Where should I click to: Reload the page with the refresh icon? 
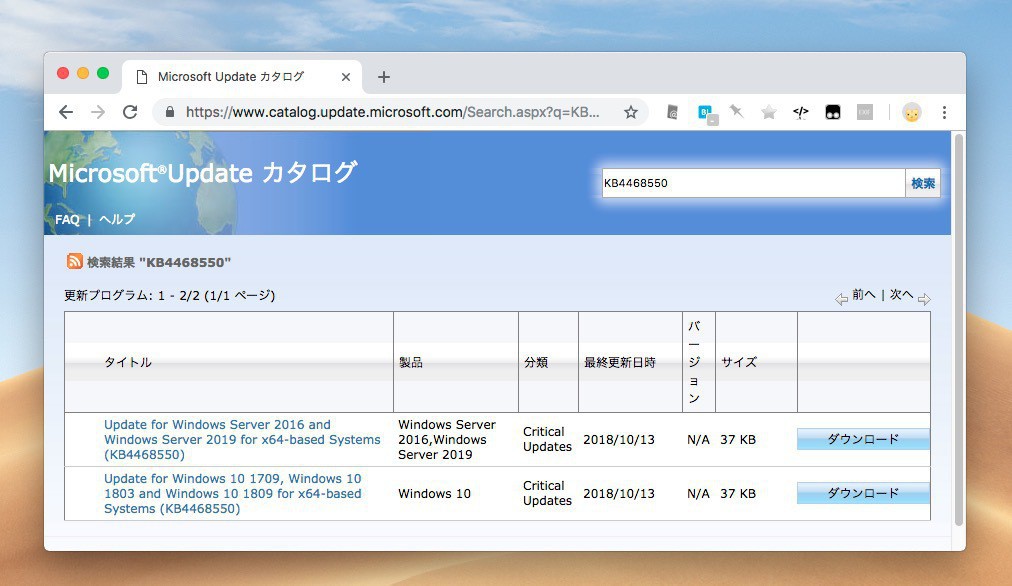coord(129,113)
